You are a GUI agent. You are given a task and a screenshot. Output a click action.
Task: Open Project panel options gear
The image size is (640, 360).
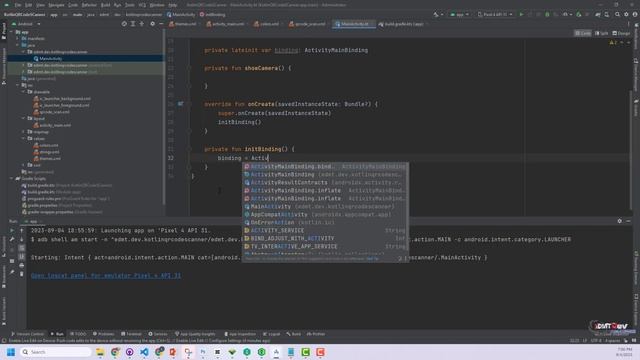[153, 24]
